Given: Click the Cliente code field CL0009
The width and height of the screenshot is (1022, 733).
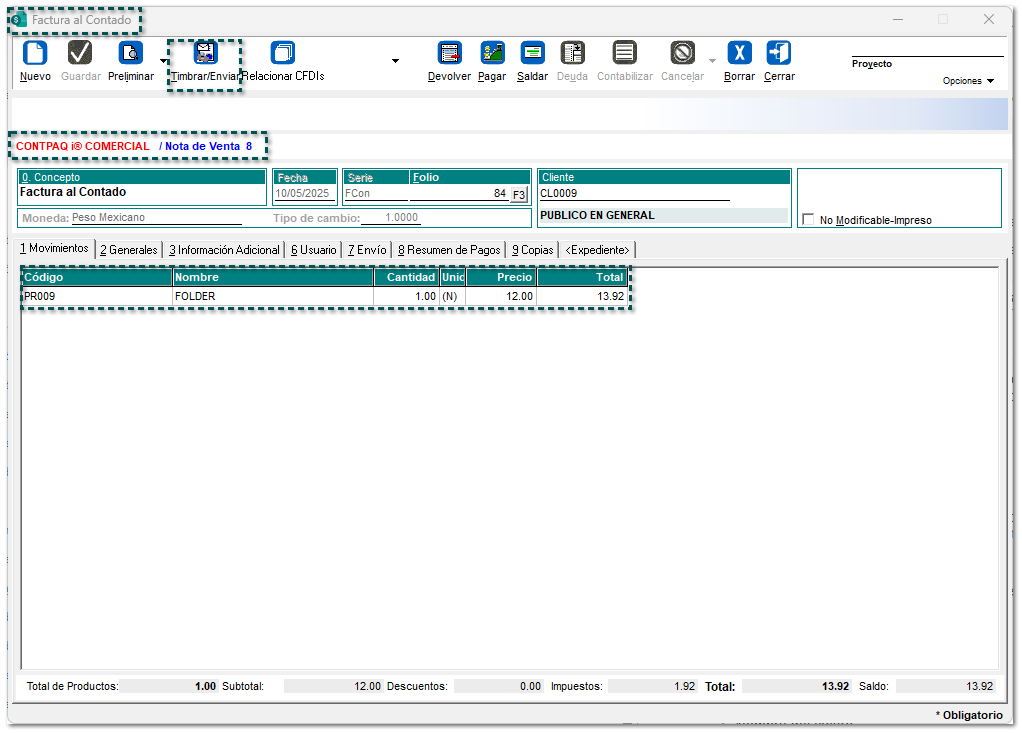Looking at the screenshot, I should click(x=634, y=194).
